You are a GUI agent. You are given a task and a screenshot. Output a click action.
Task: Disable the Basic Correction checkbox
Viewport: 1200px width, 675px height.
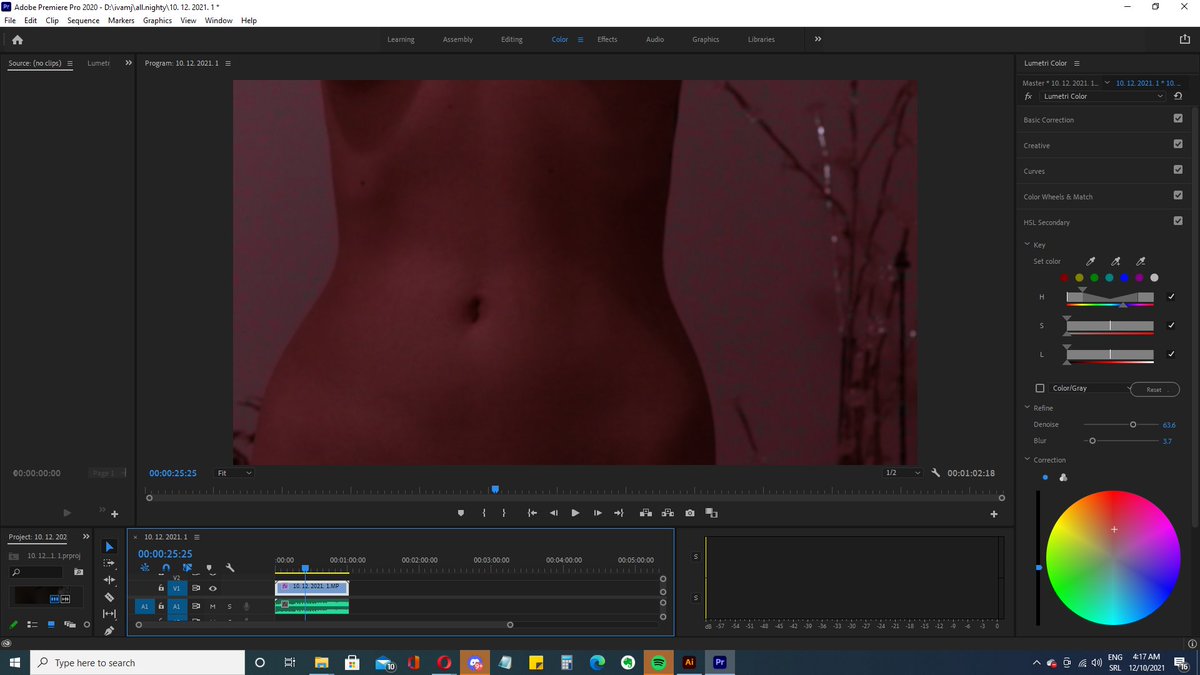coord(1178,119)
